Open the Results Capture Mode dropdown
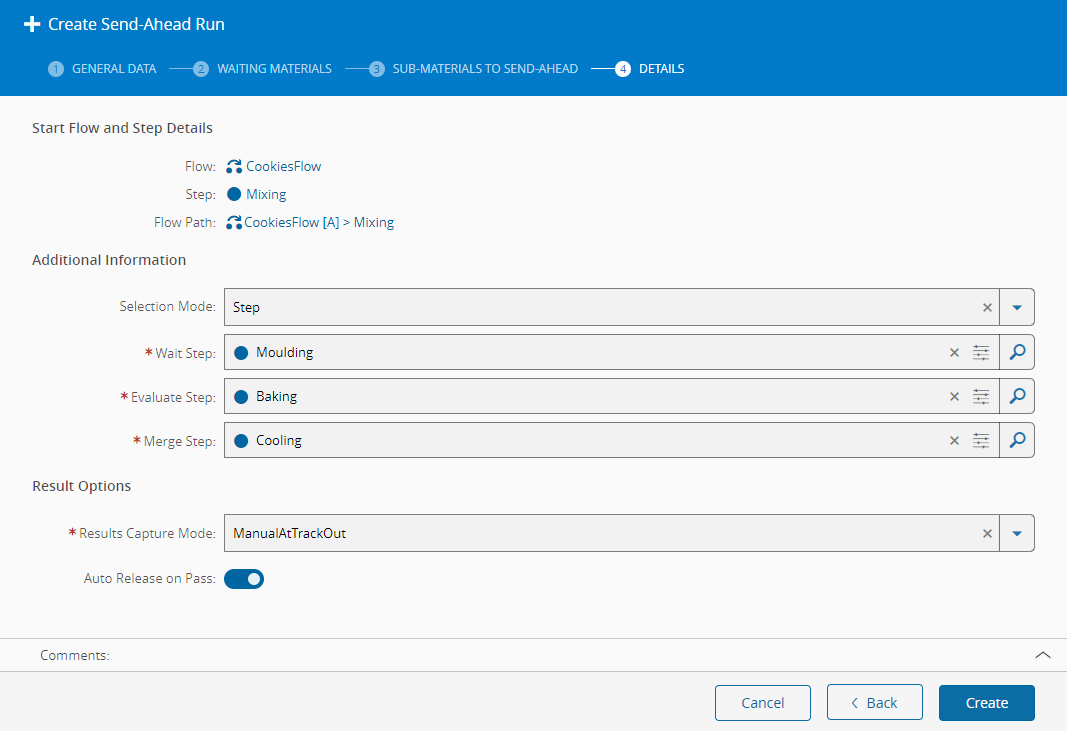The width and height of the screenshot is (1067, 731). pyautogui.click(x=1017, y=533)
